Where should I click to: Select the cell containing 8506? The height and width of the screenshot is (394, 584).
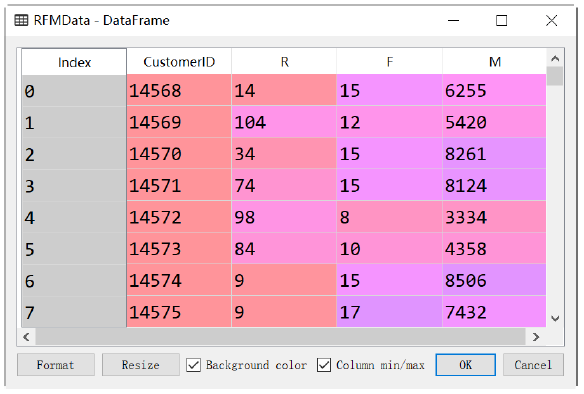(x=494, y=280)
